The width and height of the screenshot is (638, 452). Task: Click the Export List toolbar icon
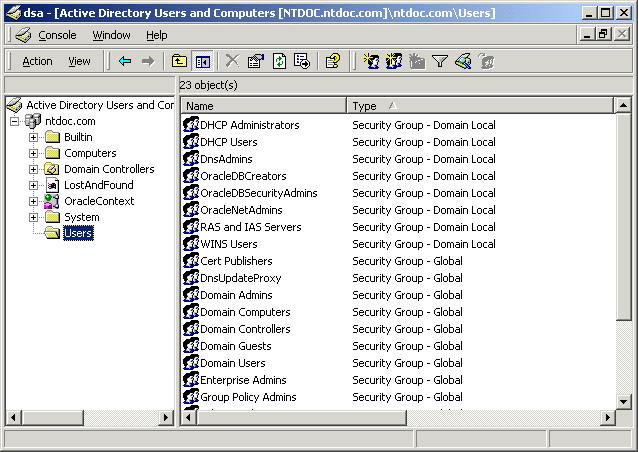coord(302,61)
